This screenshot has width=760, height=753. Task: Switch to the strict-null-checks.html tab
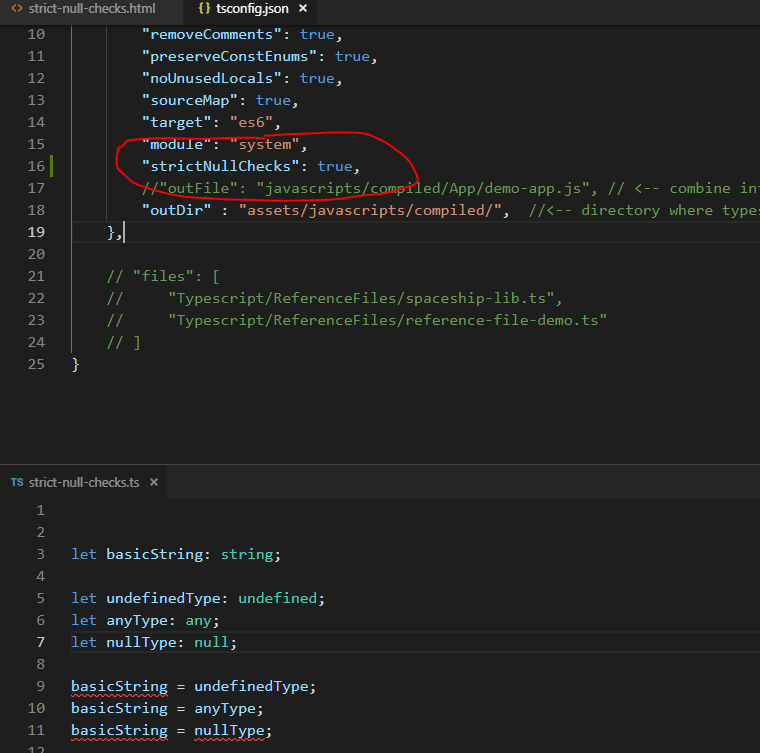[91, 9]
